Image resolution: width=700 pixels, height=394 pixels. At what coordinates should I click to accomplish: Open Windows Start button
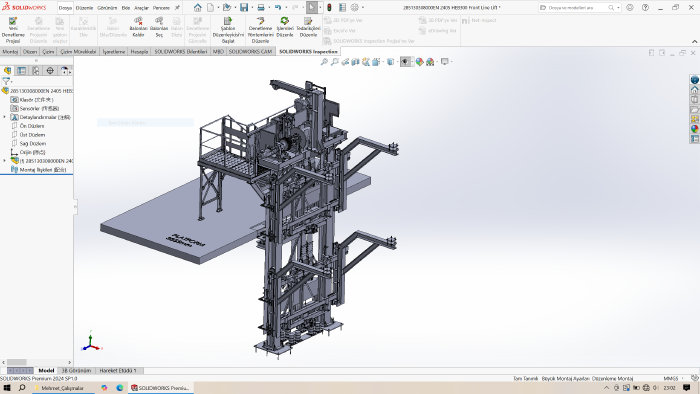point(7,388)
